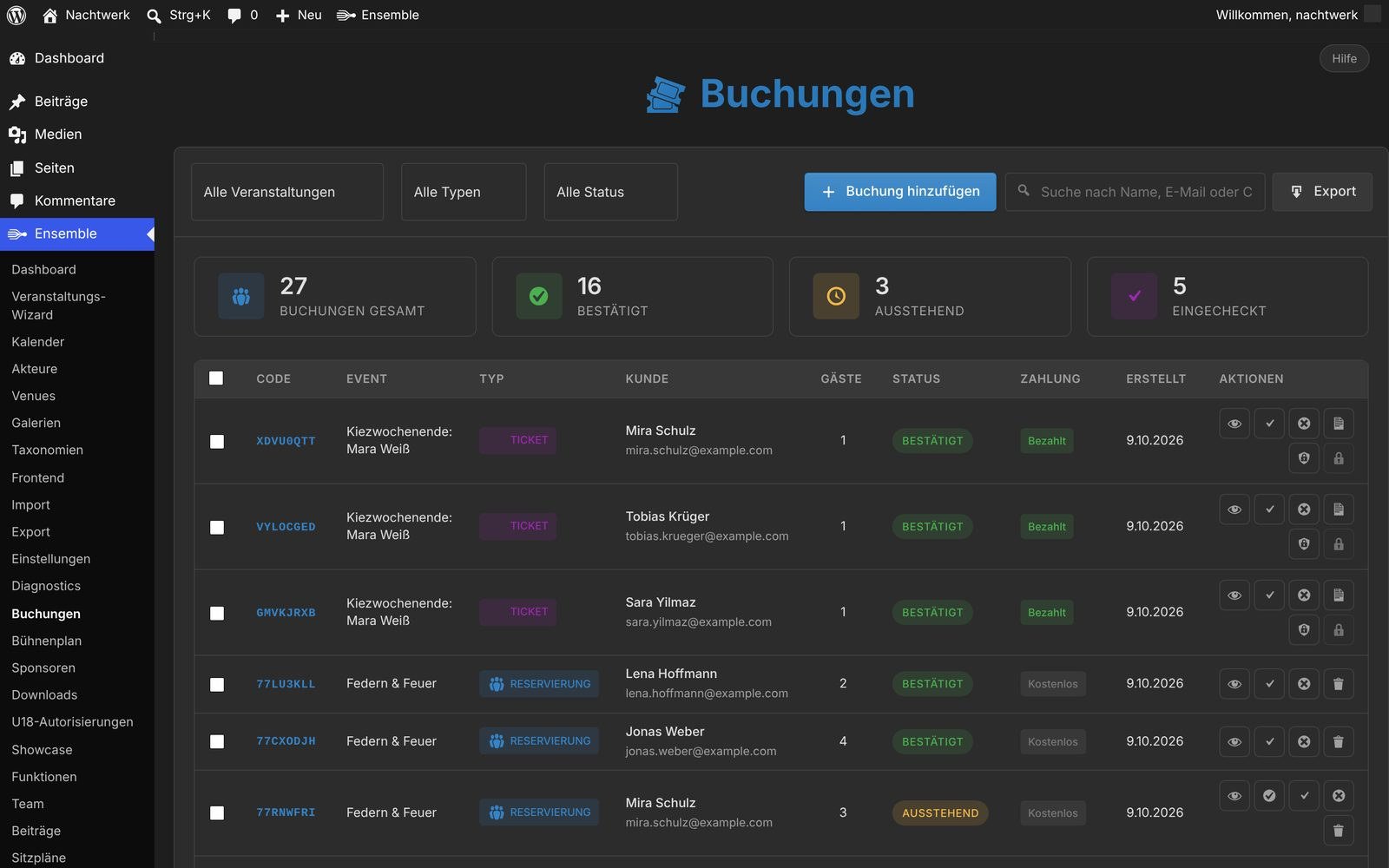Toggle the select-all checkbox in table header
1389x868 pixels.
tap(216, 378)
